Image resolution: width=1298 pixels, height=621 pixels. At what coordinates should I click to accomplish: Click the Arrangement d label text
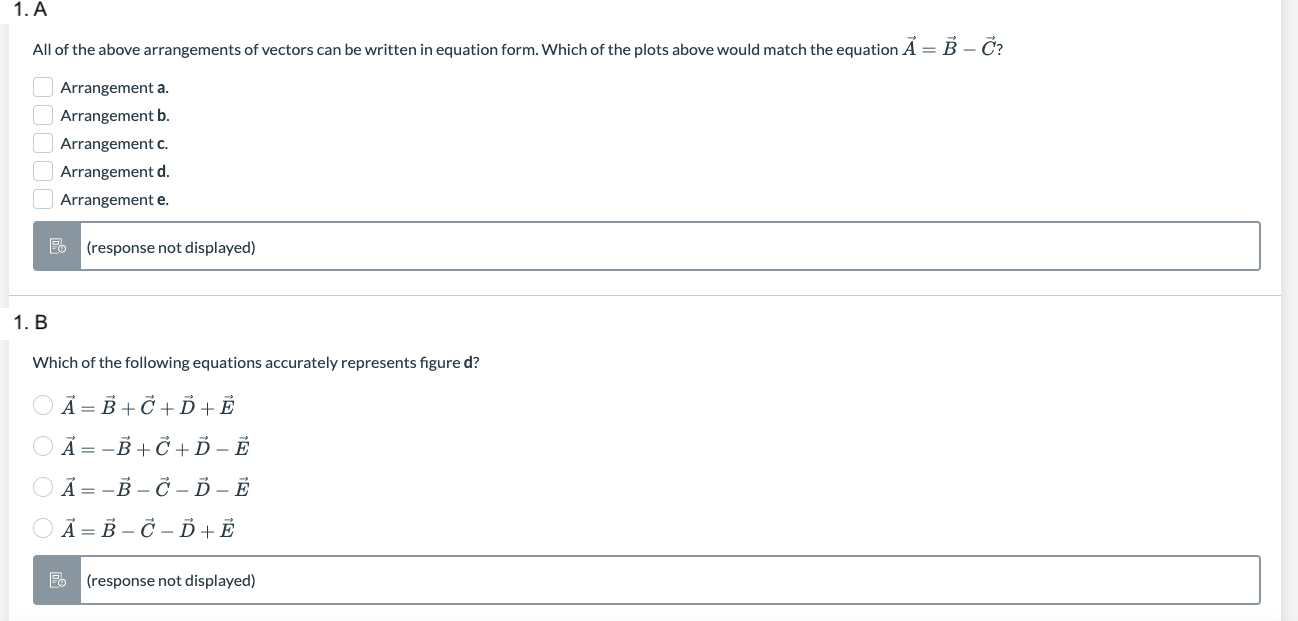(x=114, y=171)
